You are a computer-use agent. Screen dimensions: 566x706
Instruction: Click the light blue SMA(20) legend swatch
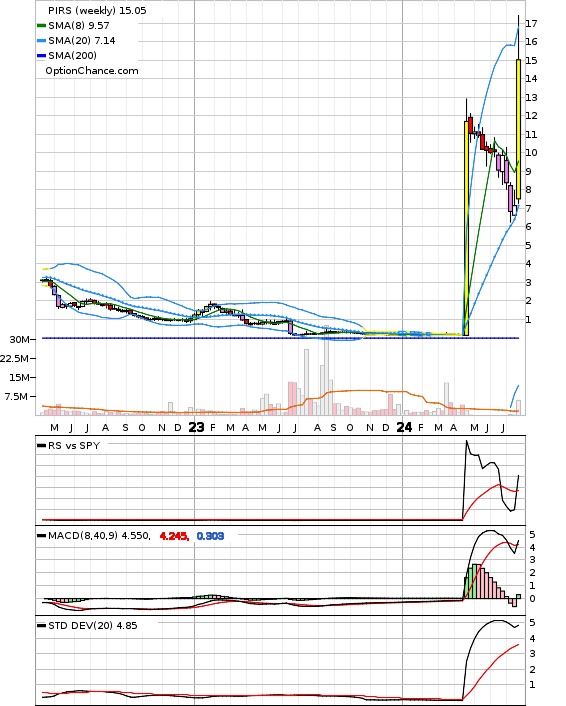(x=41, y=41)
